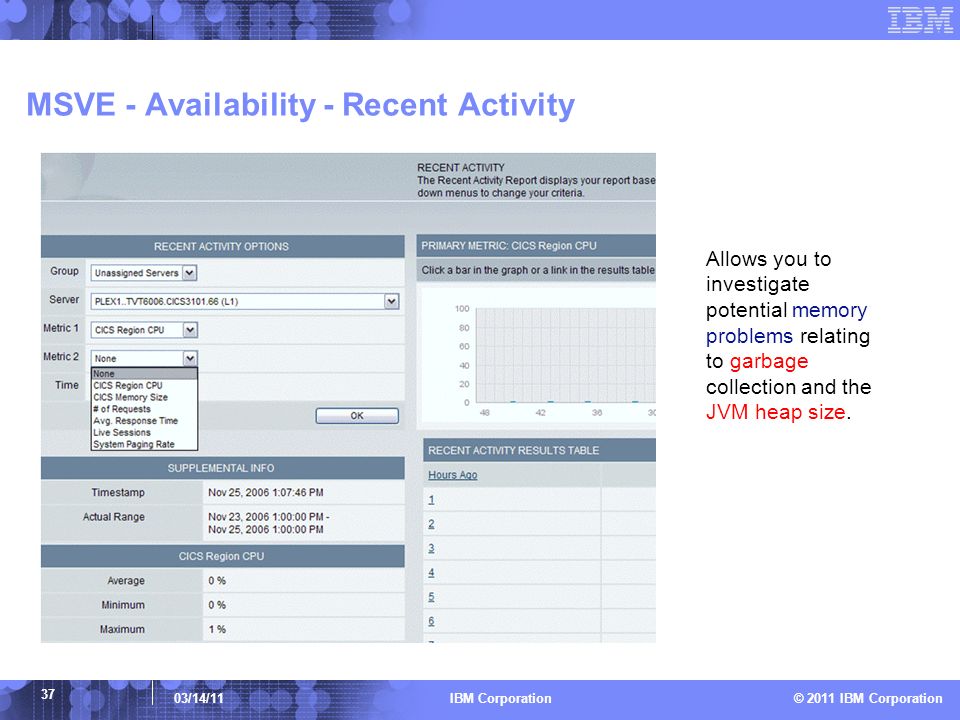This screenshot has height=720, width=960.
Task: Click the Actual Range value text
Action: coord(268,523)
